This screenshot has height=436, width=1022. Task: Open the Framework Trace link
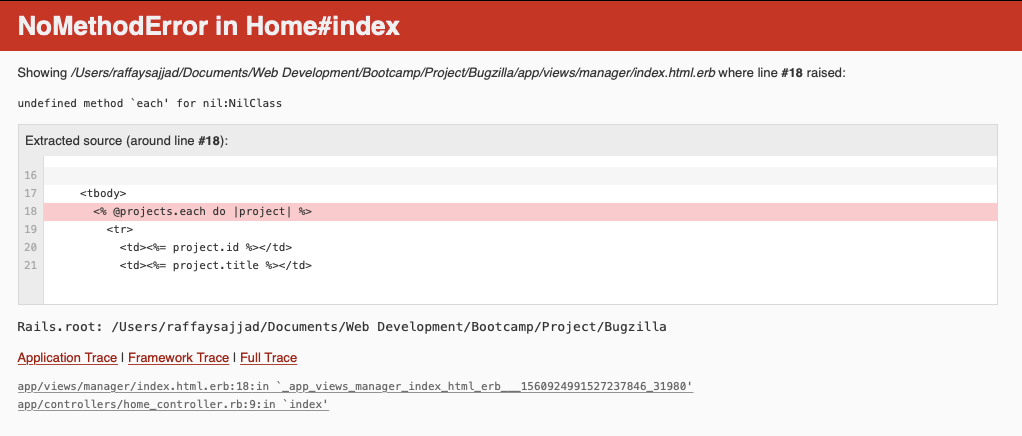(x=179, y=358)
